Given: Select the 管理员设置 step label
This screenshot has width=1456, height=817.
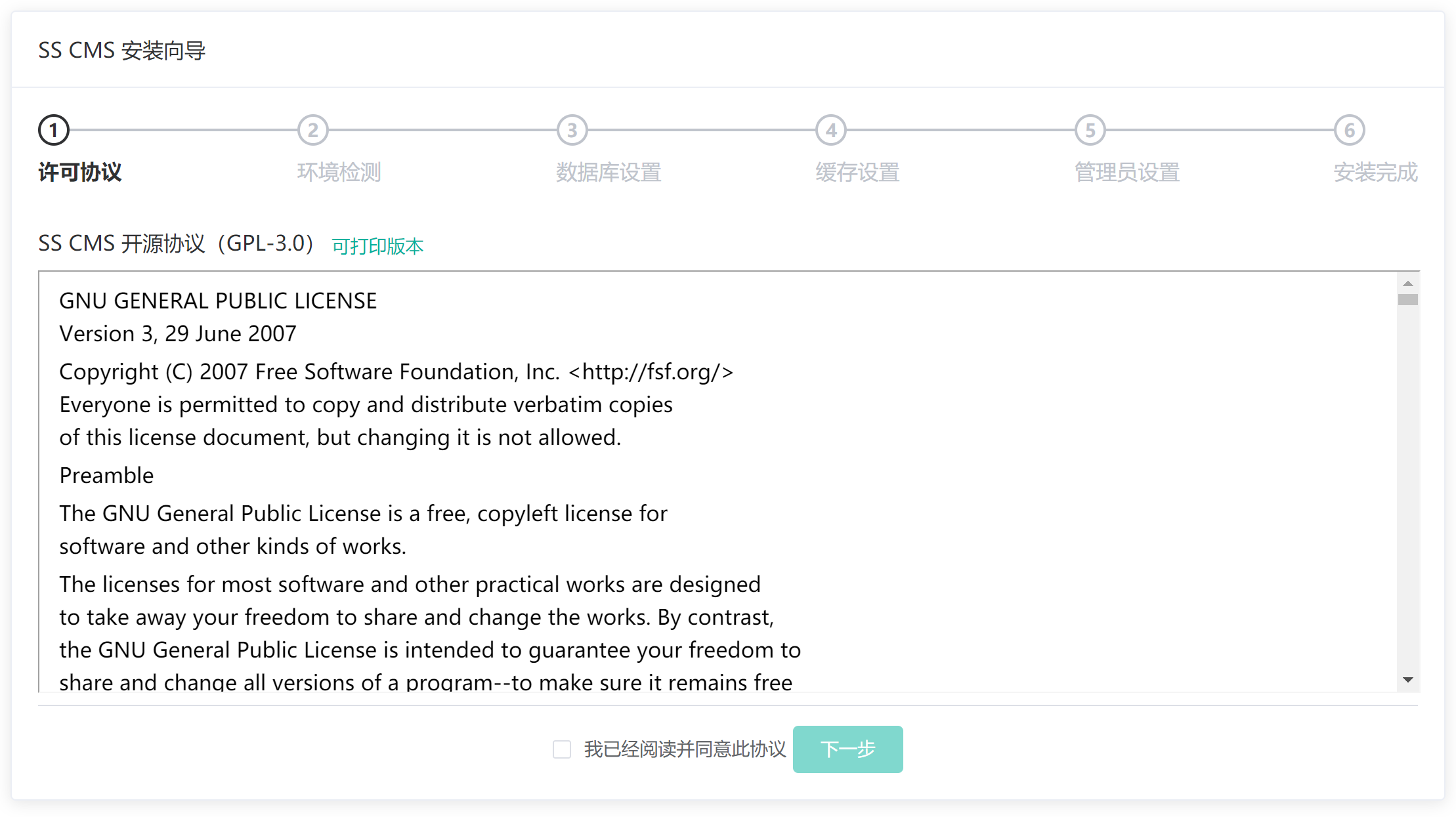Looking at the screenshot, I should click(x=1127, y=173).
